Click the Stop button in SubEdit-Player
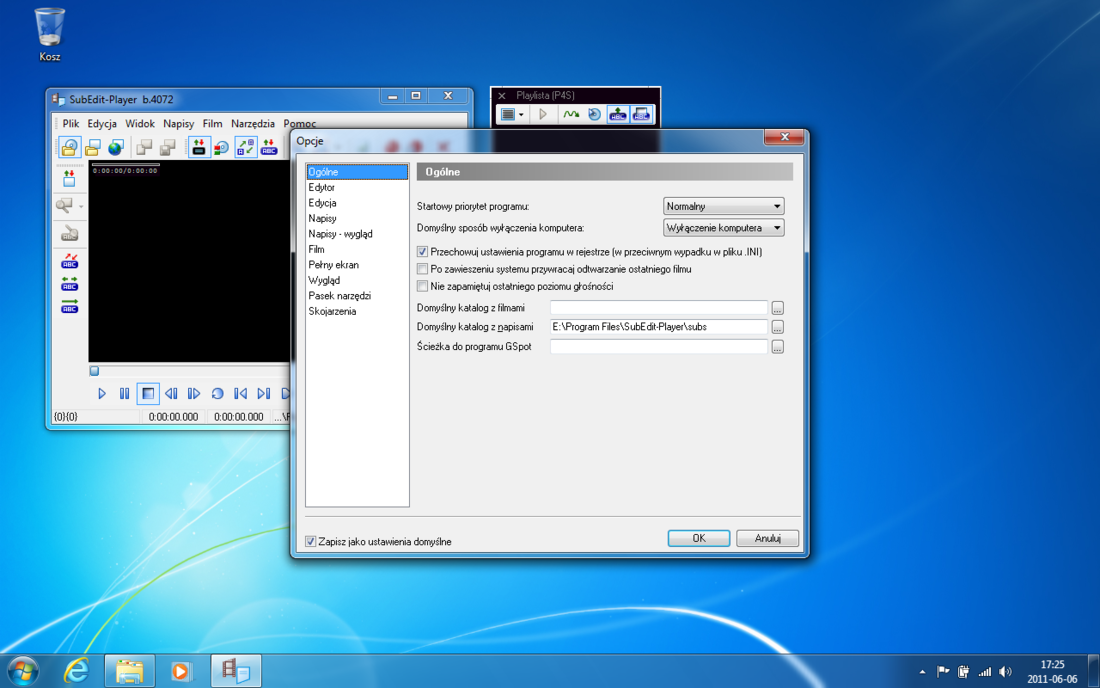 pyautogui.click(x=148, y=393)
